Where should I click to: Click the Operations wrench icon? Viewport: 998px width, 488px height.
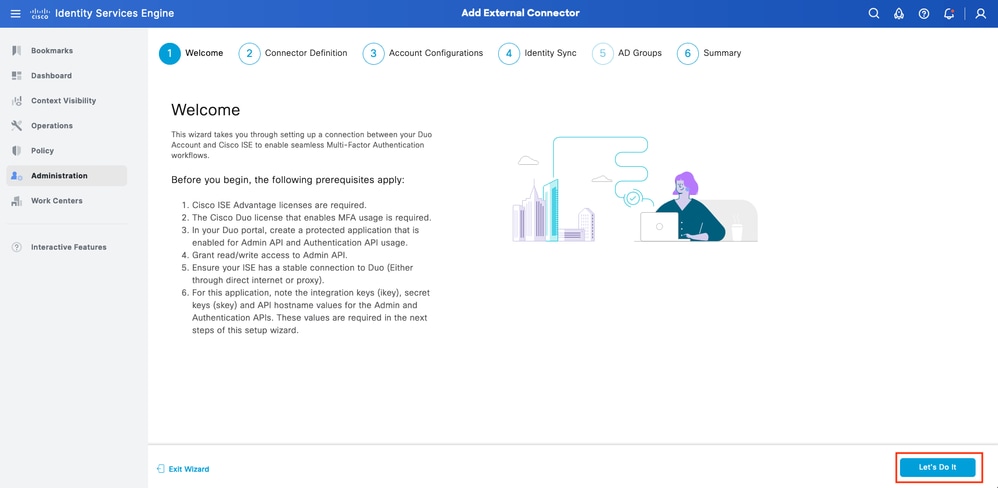pos(17,125)
